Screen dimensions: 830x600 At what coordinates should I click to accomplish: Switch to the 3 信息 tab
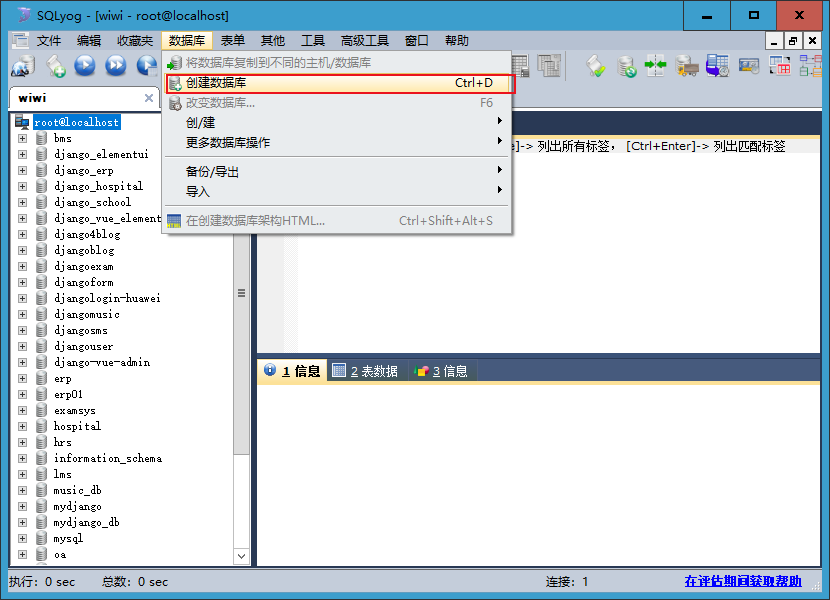click(x=442, y=371)
